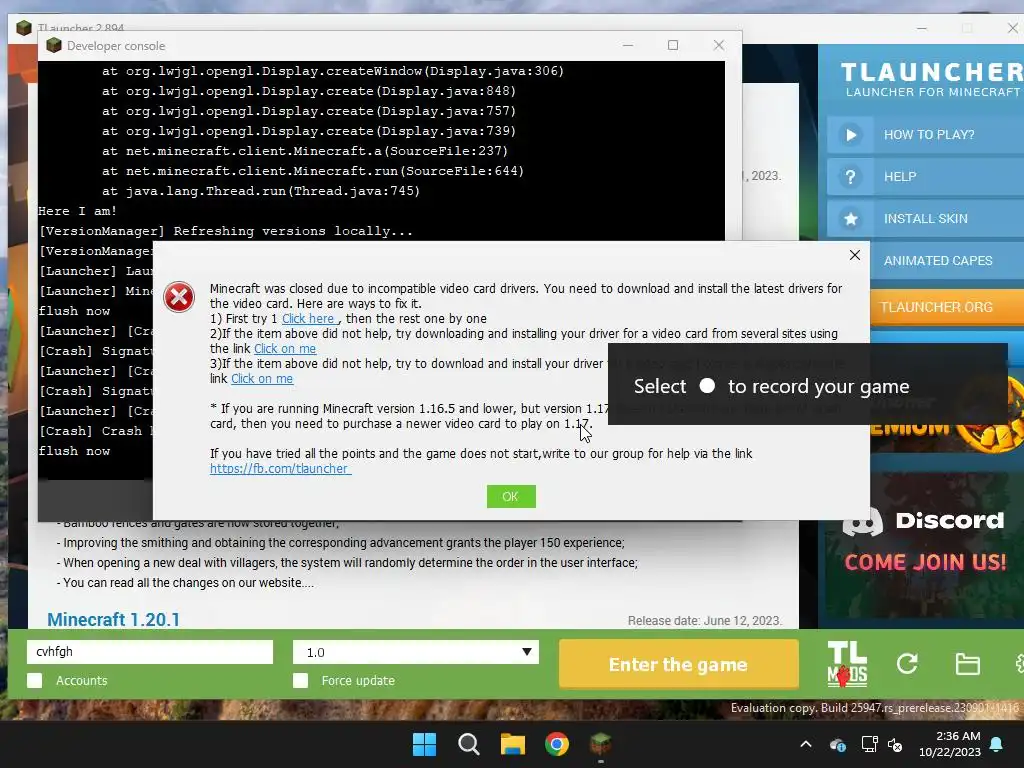Click the Developer console block icon

click(54, 45)
